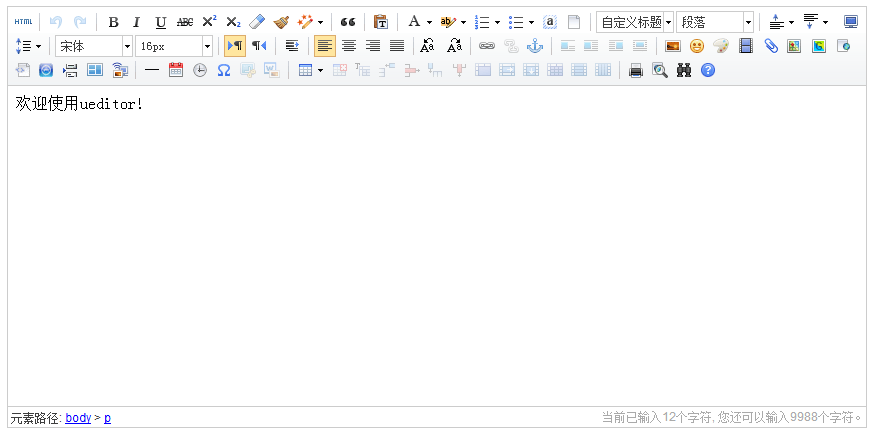This screenshot has height=431, width=875.
Task: Expand the line height dropdown
Action: click(x=39, y=46)
